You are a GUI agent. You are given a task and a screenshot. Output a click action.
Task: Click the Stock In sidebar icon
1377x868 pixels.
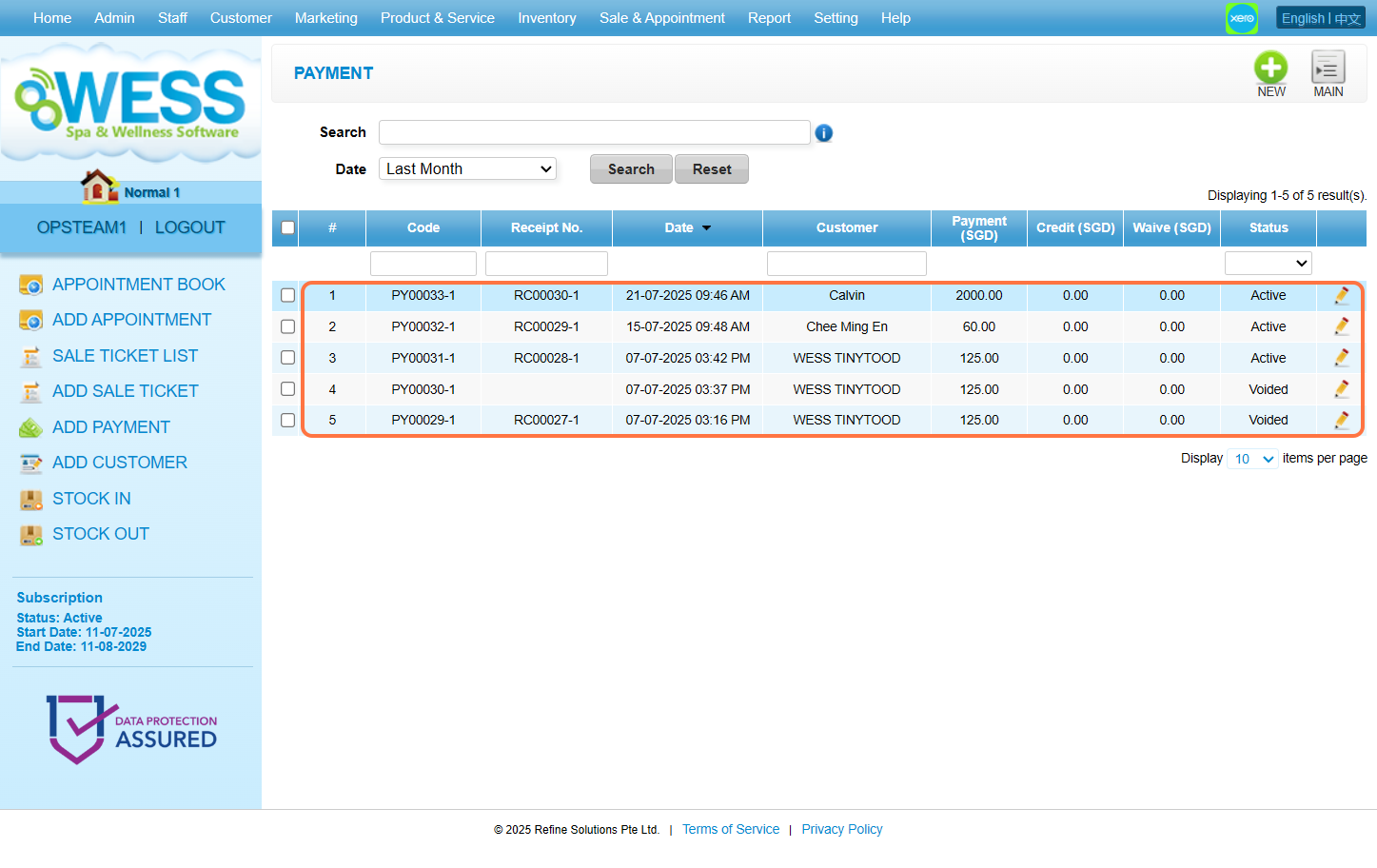point(31,499)
